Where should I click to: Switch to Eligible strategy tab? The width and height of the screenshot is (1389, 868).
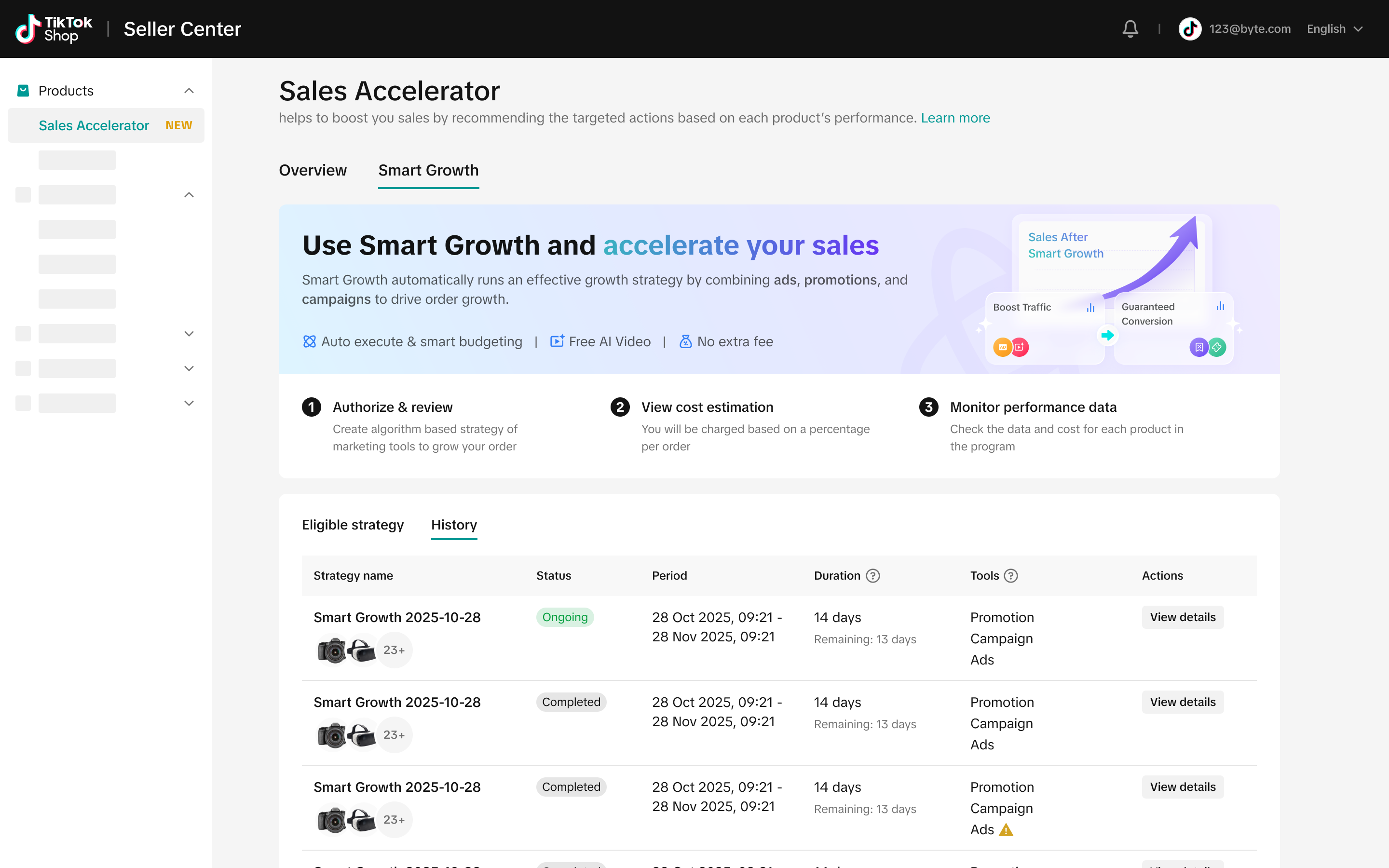[x=353, y=525]
